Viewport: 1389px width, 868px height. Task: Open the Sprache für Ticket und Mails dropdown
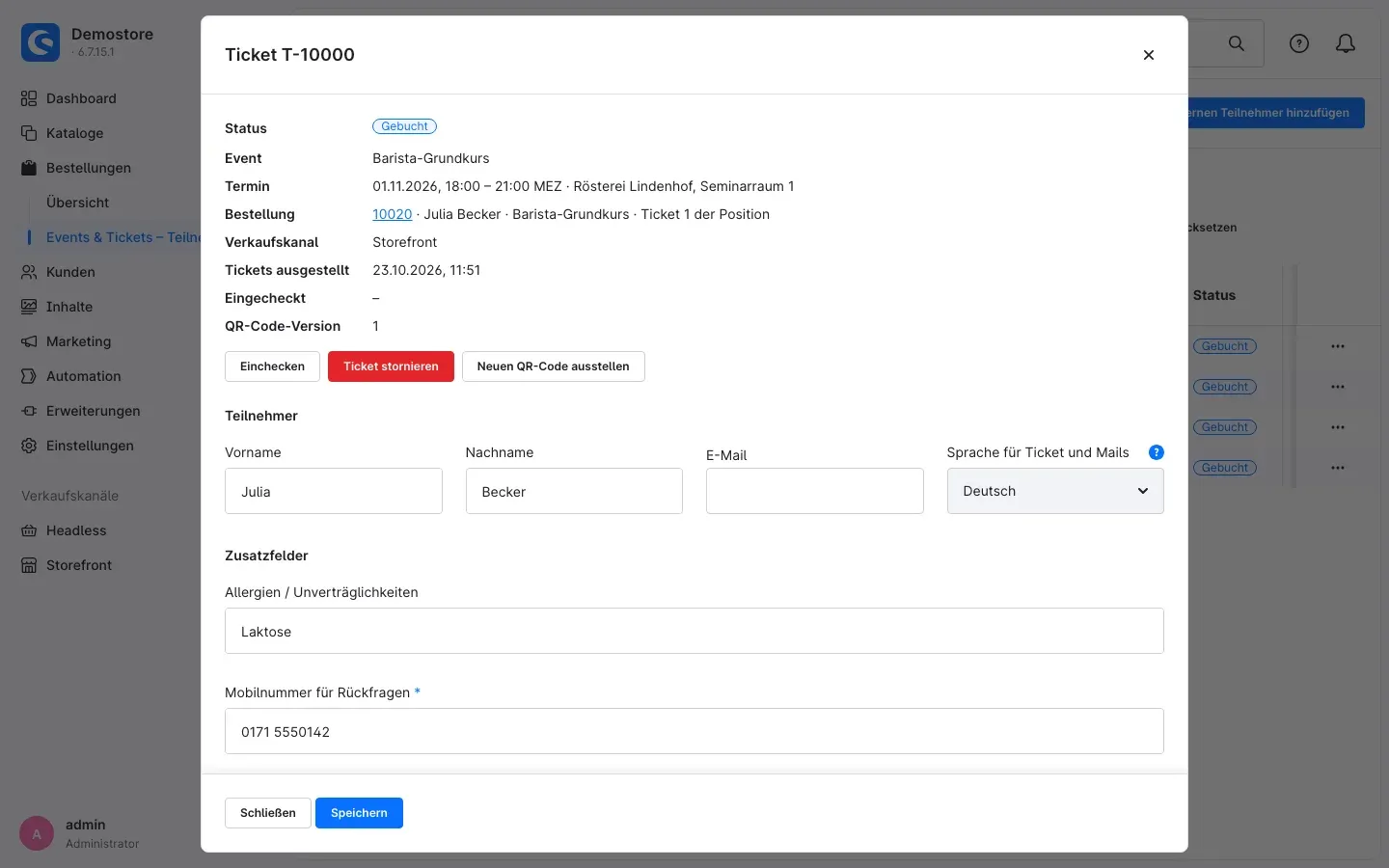pos(1055,491)
